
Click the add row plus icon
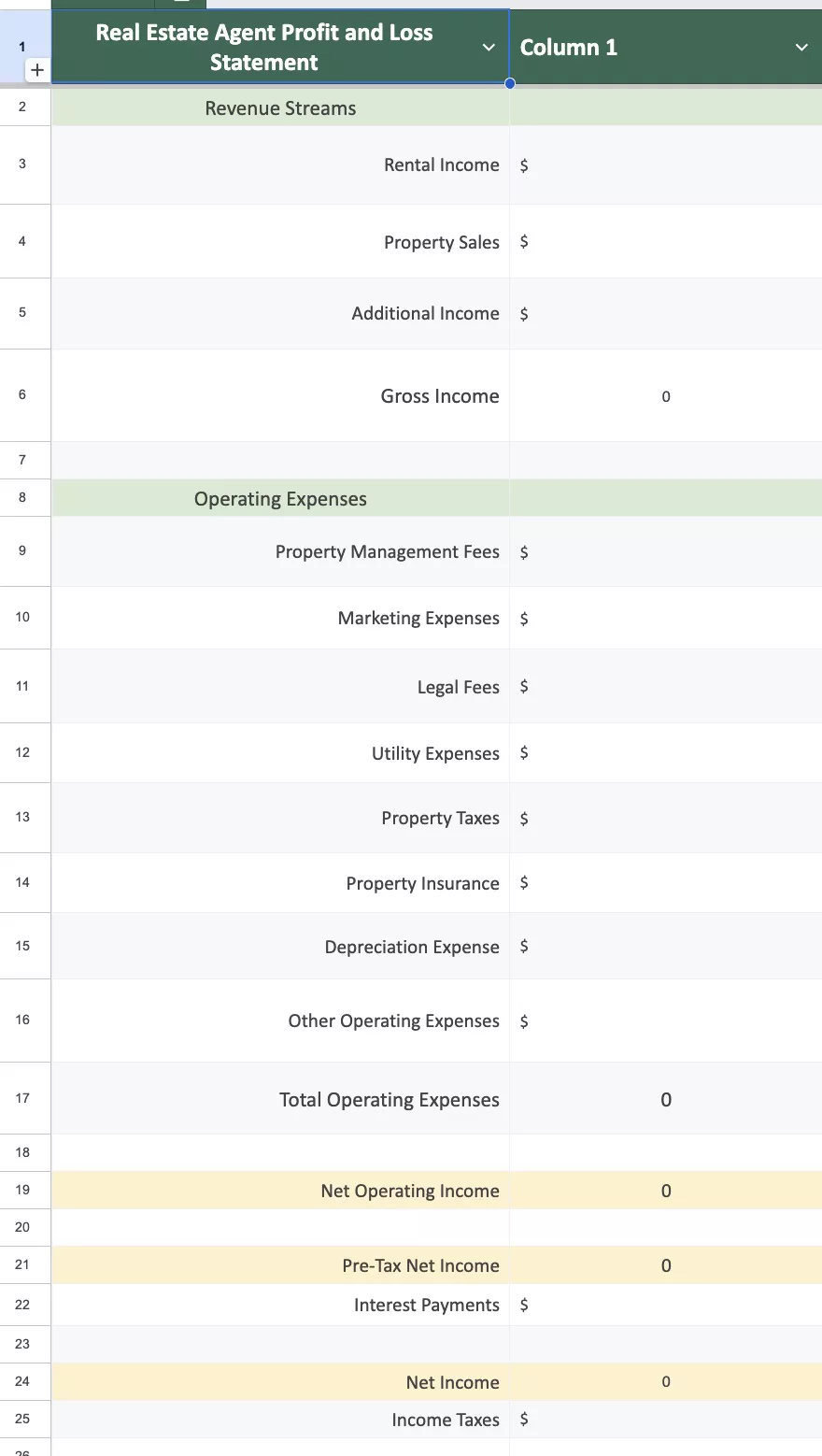[37, 69]
